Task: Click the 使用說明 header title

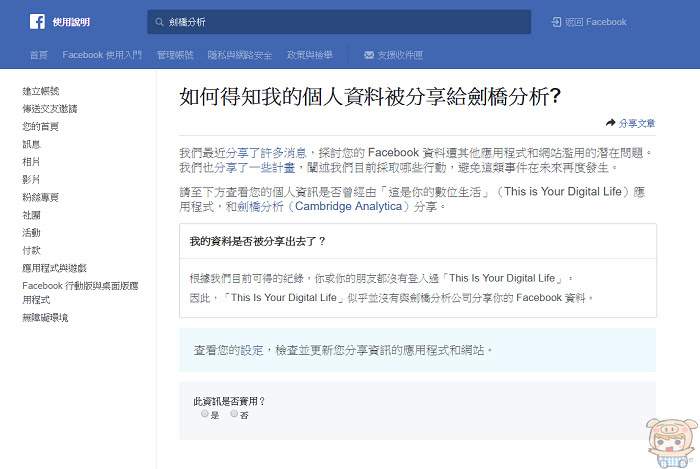Action: click(71, 22)
